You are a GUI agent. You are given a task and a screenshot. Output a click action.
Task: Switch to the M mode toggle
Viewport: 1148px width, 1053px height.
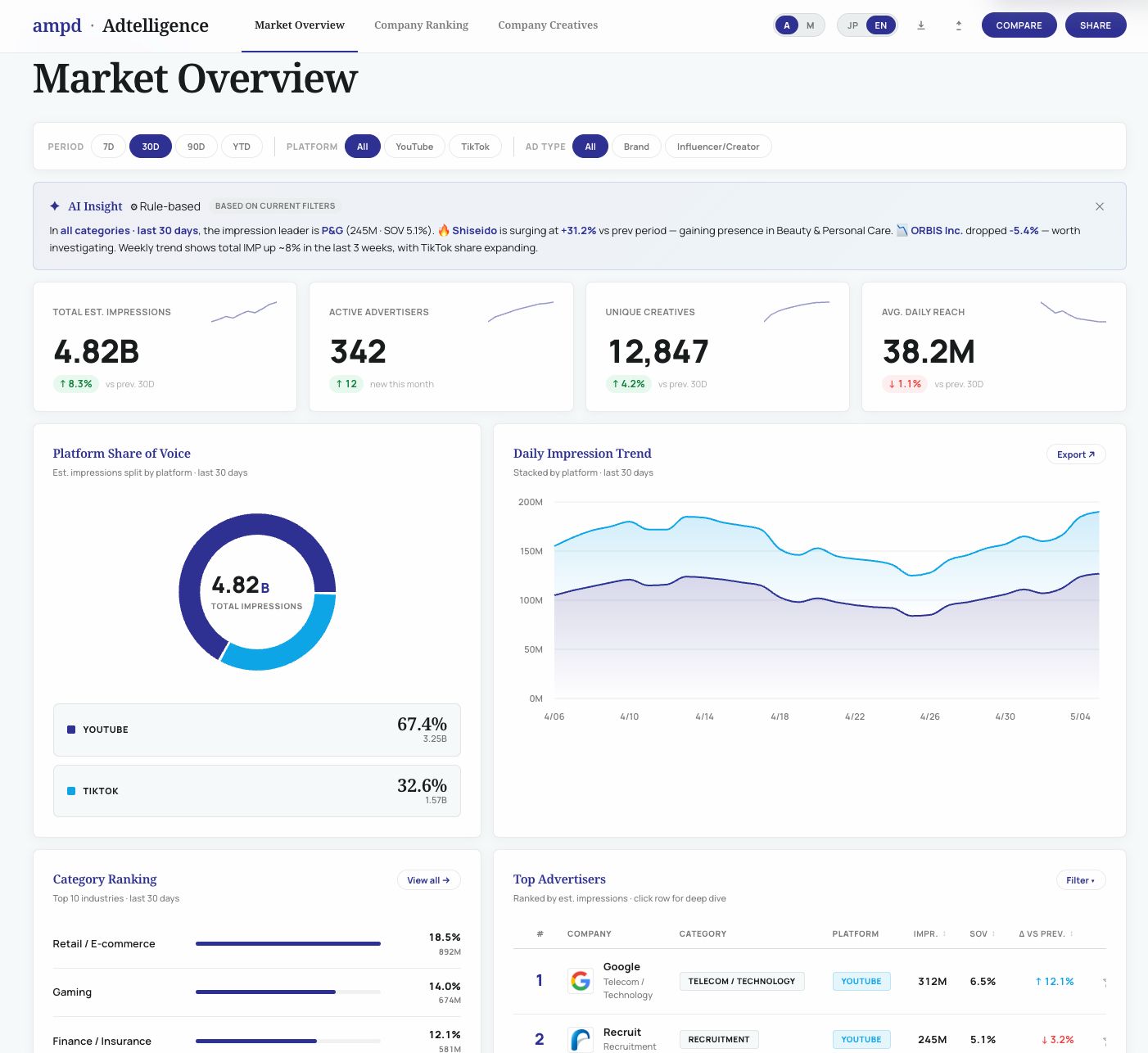tap(811, 25)
